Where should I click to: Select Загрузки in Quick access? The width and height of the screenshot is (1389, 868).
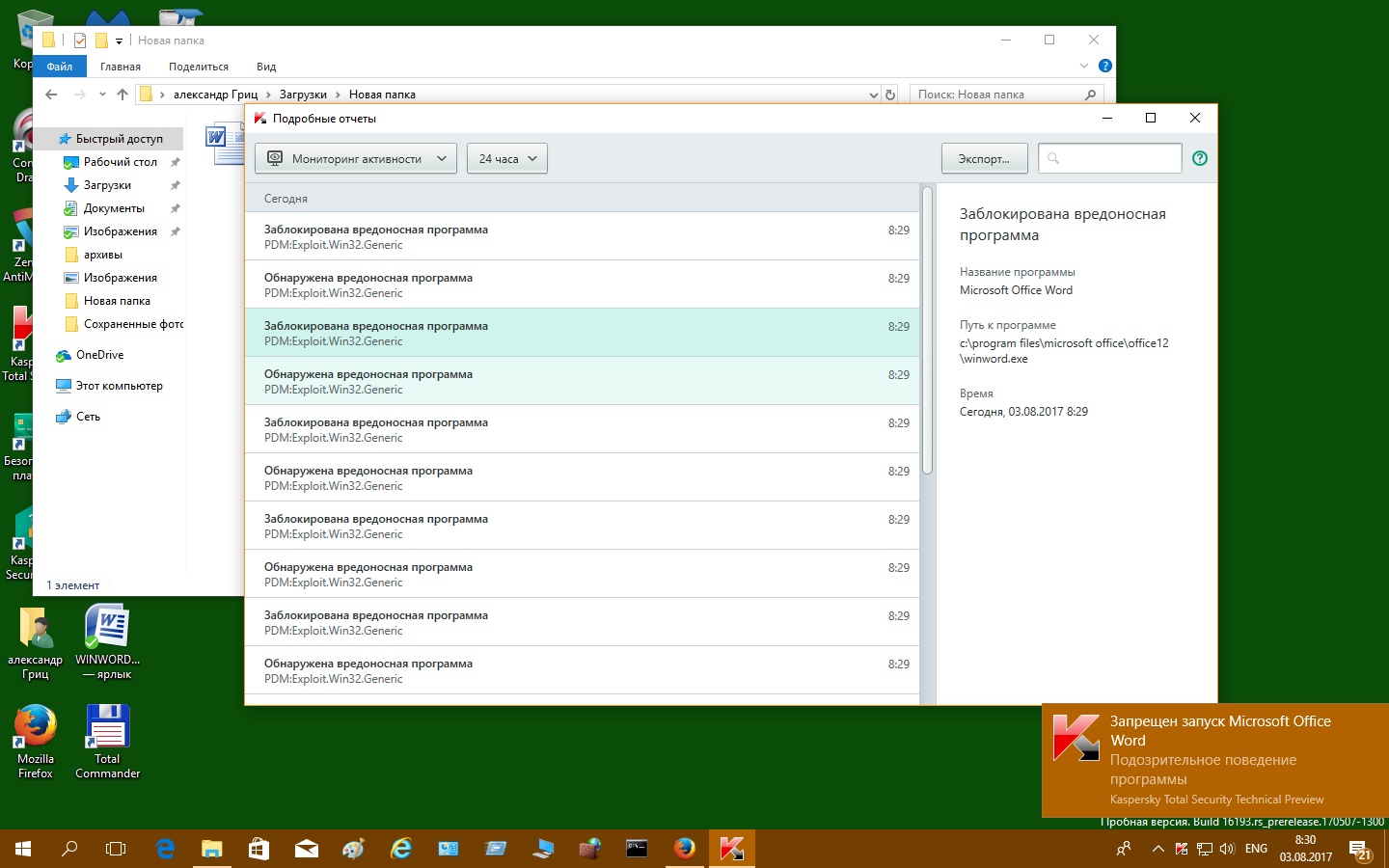point(107,185)
